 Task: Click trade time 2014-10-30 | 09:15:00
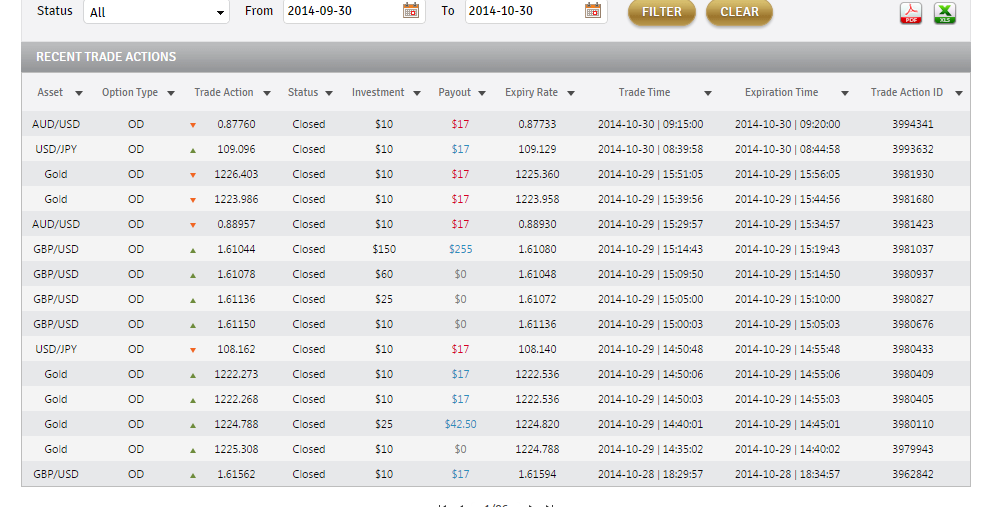650,124
